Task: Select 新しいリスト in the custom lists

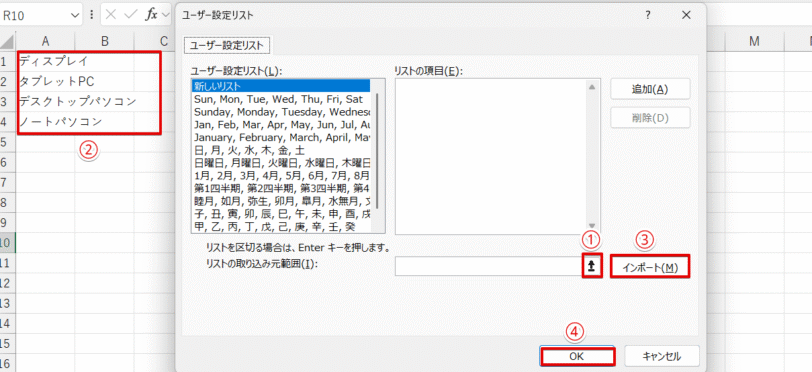Action: (x=281, y=85)
